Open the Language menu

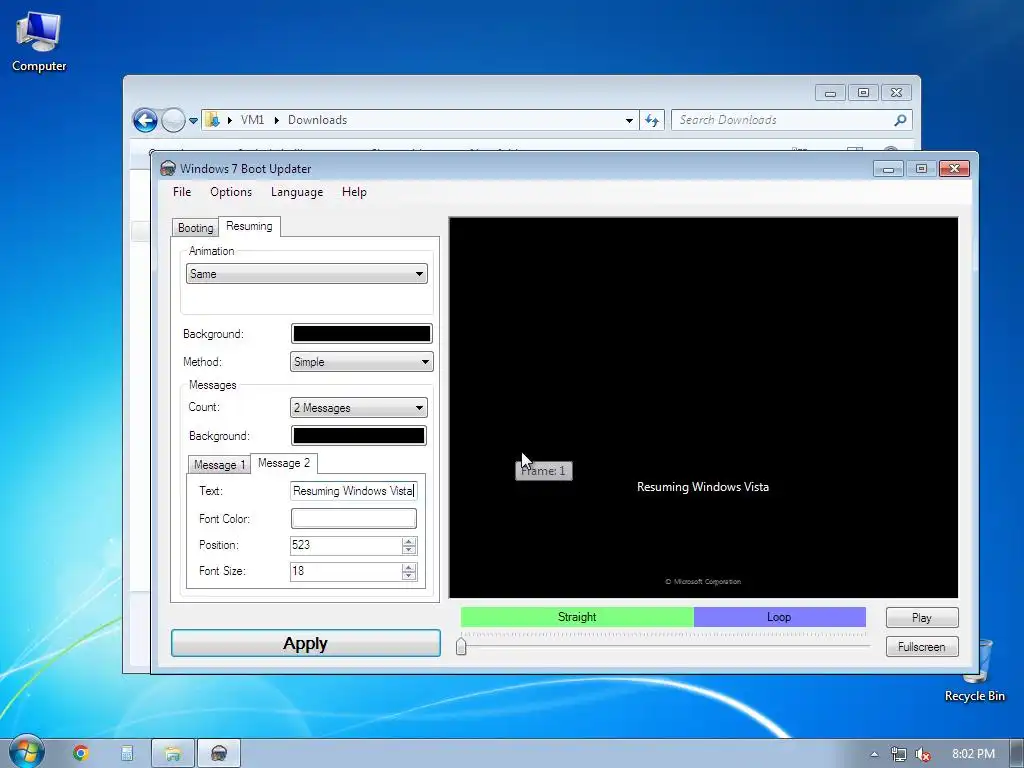(296, 192)
